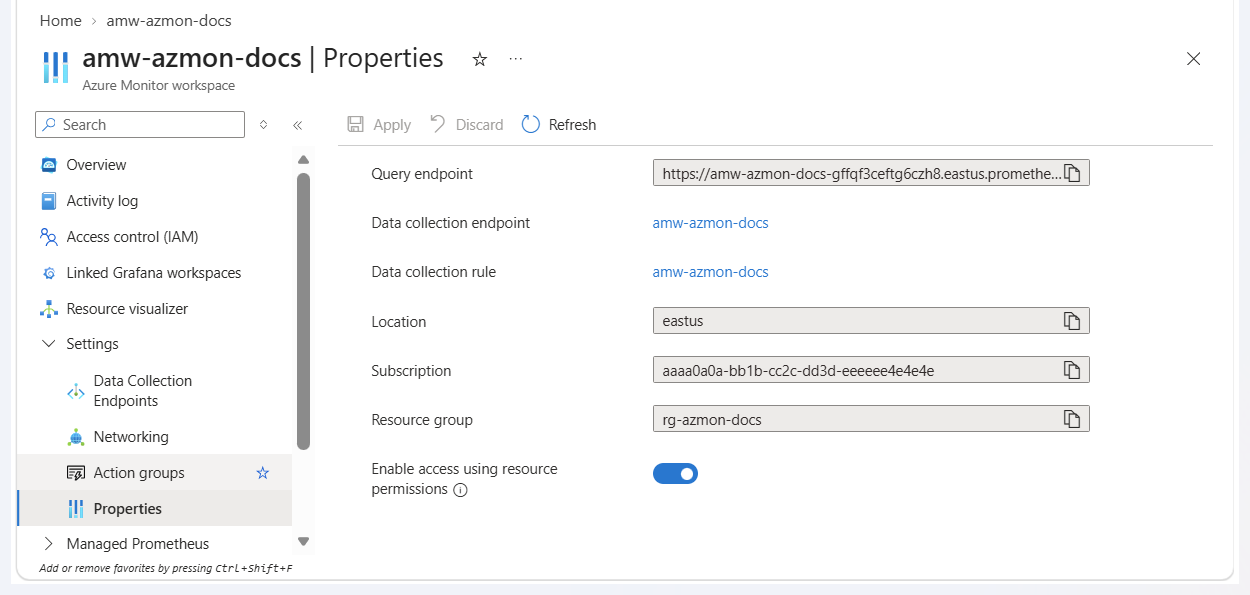Click the Refresh toolbar icon

532,124
